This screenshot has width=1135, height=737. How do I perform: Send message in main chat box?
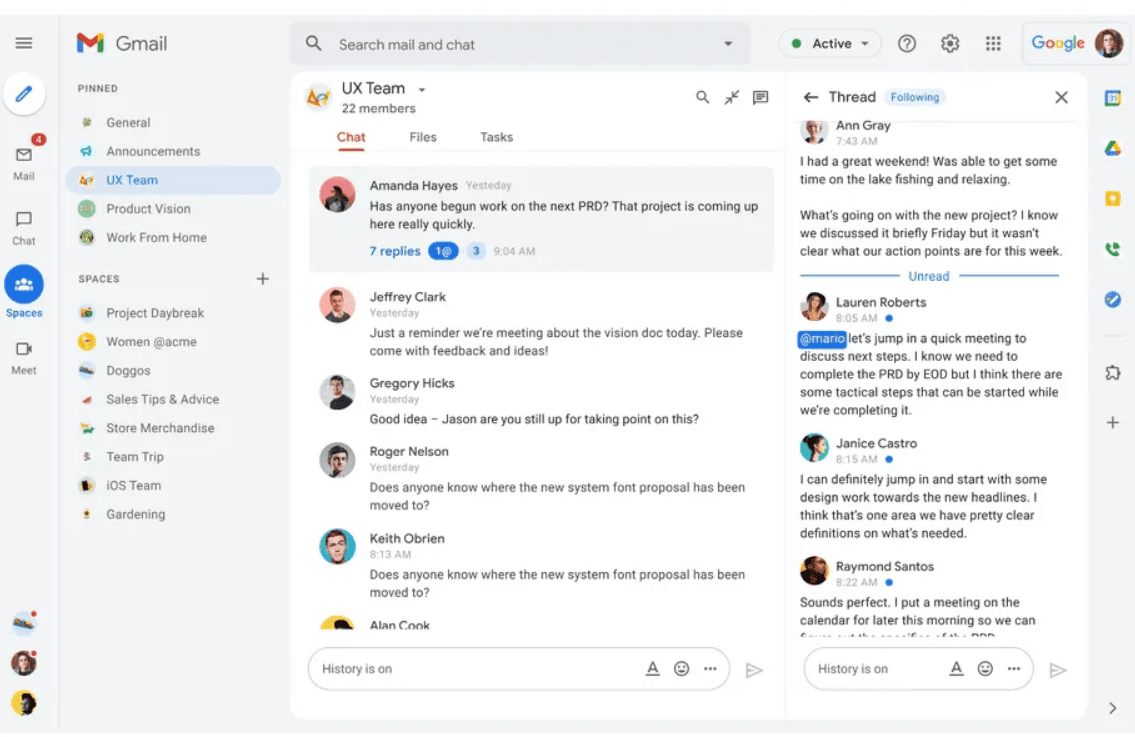tap(754, 670)
